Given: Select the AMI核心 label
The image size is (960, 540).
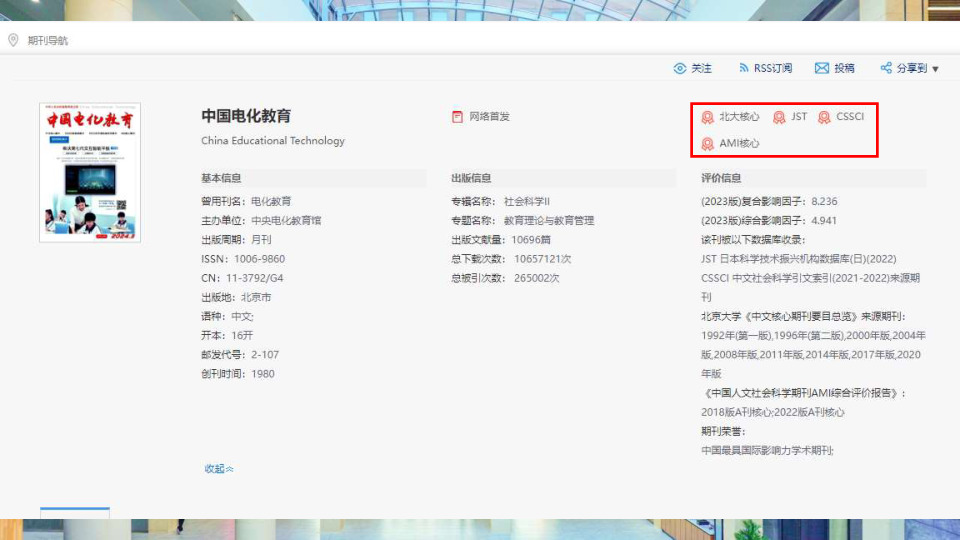Looking at the screenshot, I should [x=739, y=143].
